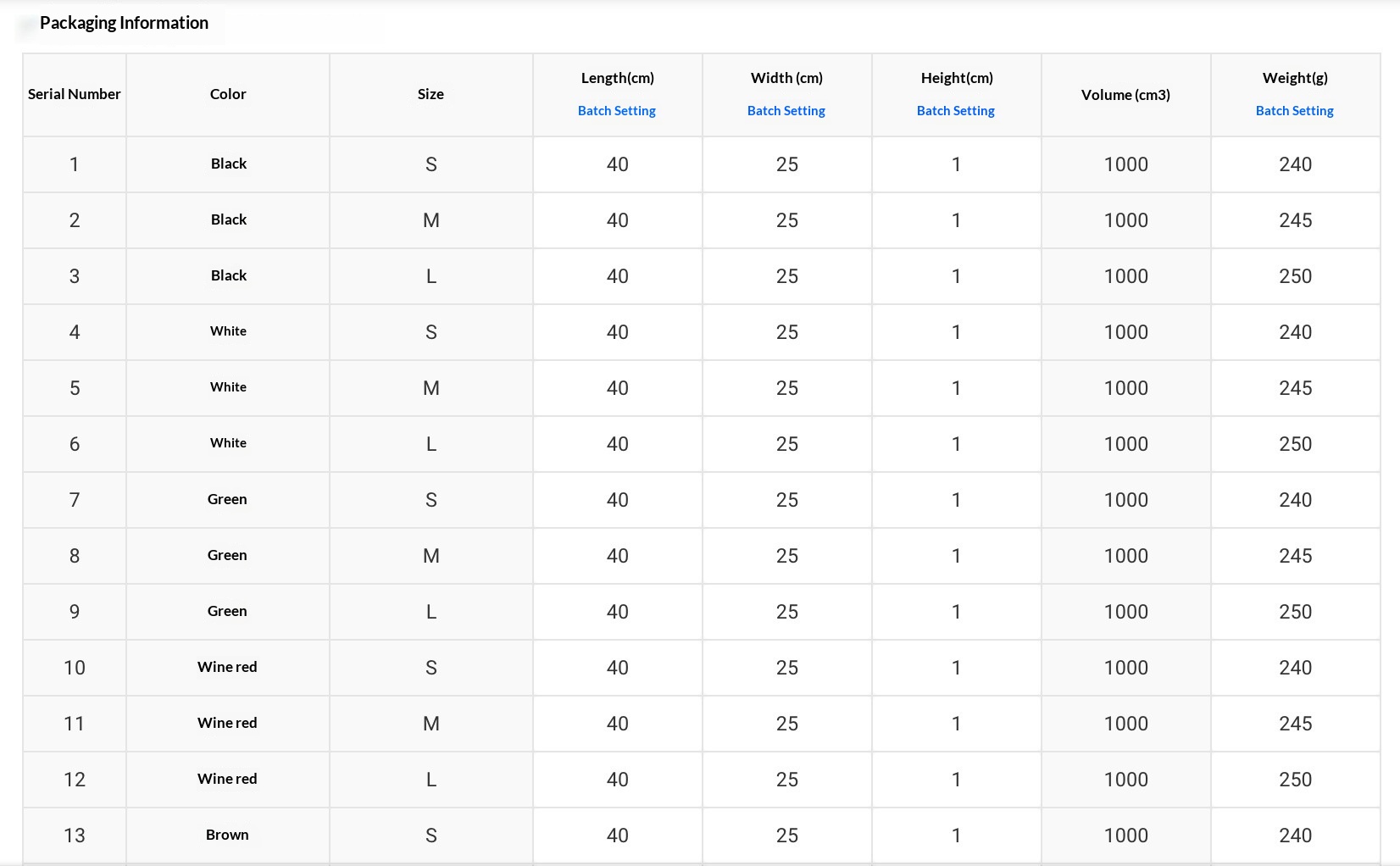Viewport: 1400px width, 866px height.
Task: Focus Length field for Wine red L
Action: pos(617,780)
